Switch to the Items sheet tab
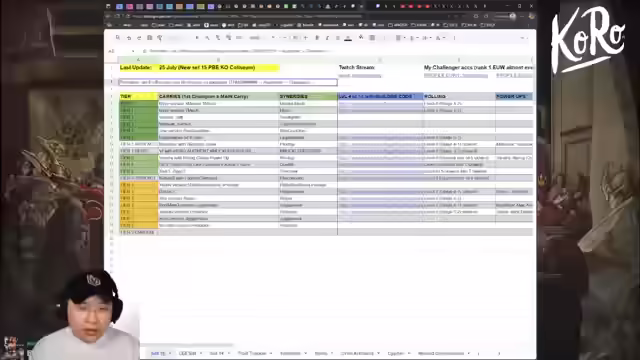640x360 pixels. click(321, 353)
